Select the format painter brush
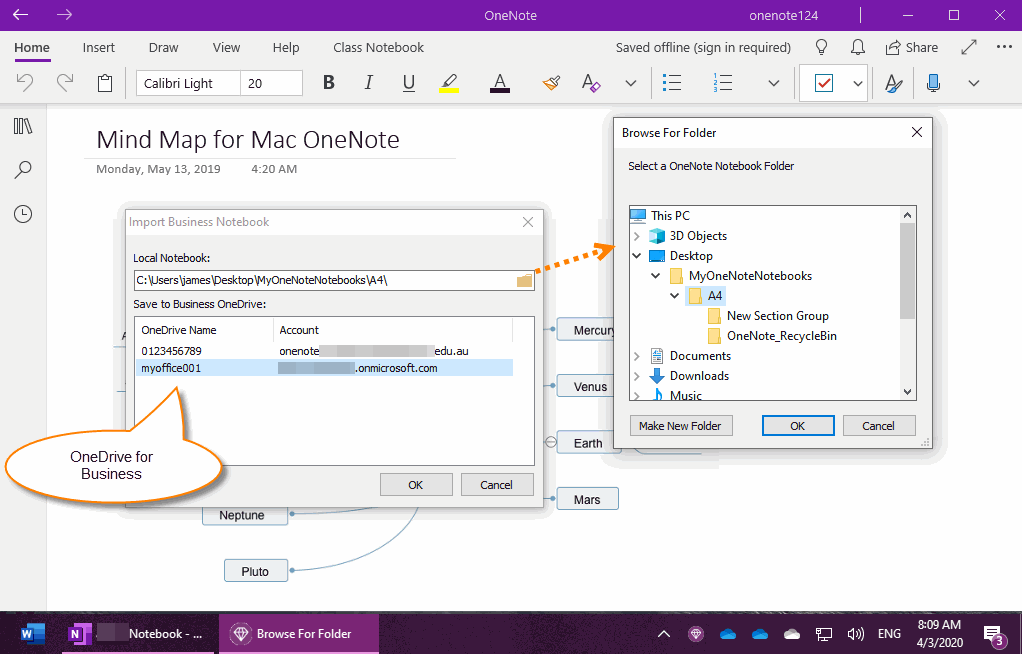This screenshot has width=1022, height=654. click(x=551, y=83)
